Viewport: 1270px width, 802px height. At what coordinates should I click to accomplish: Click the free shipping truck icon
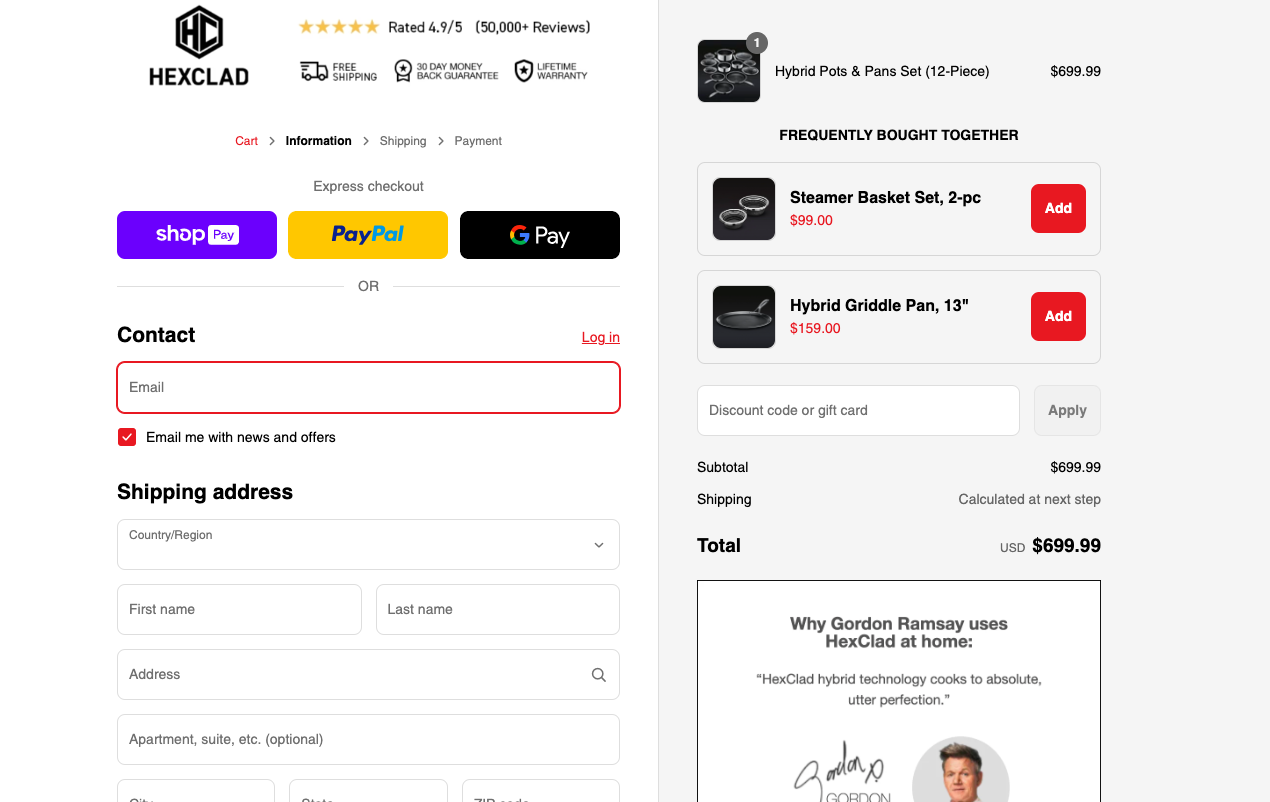click(x=314, y=71)
